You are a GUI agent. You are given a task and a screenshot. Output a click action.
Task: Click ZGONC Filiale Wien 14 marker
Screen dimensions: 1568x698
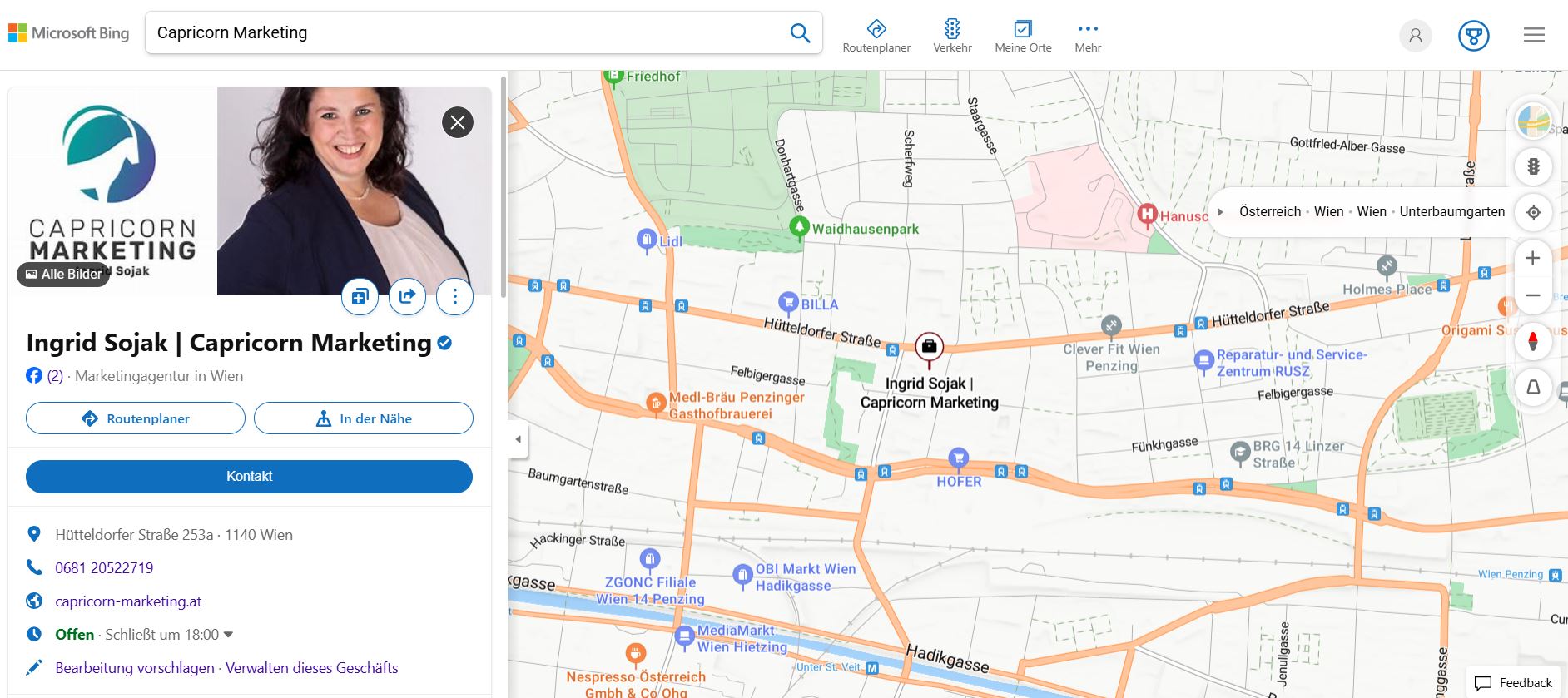click(649, 559)
